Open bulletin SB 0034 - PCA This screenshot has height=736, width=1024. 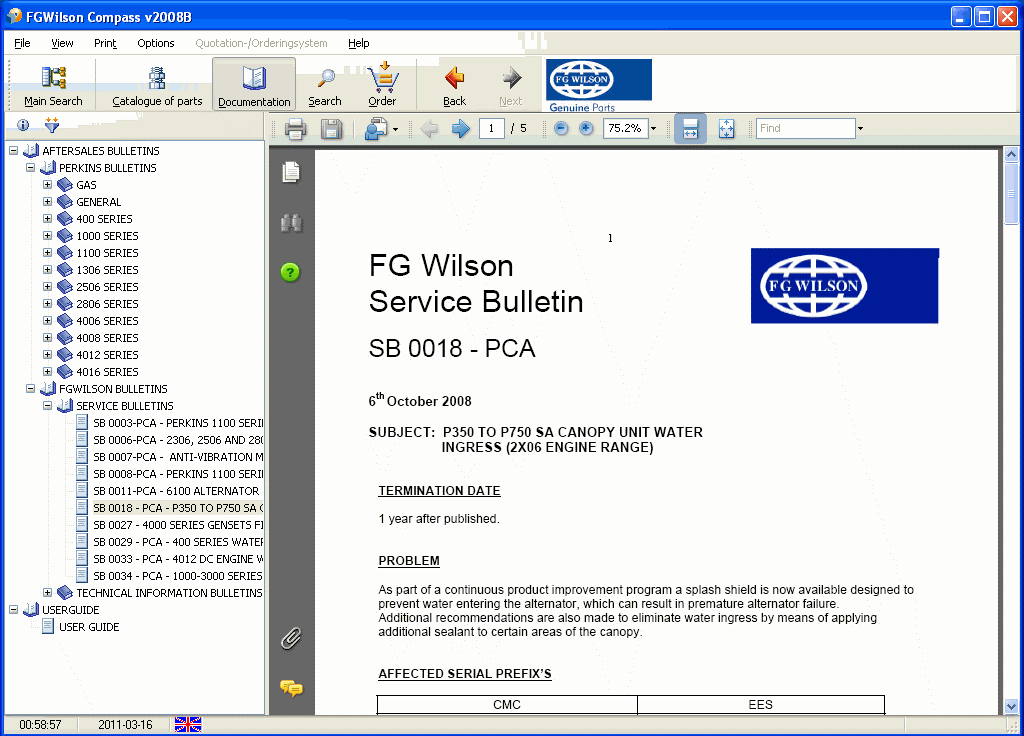click(178, 575)
